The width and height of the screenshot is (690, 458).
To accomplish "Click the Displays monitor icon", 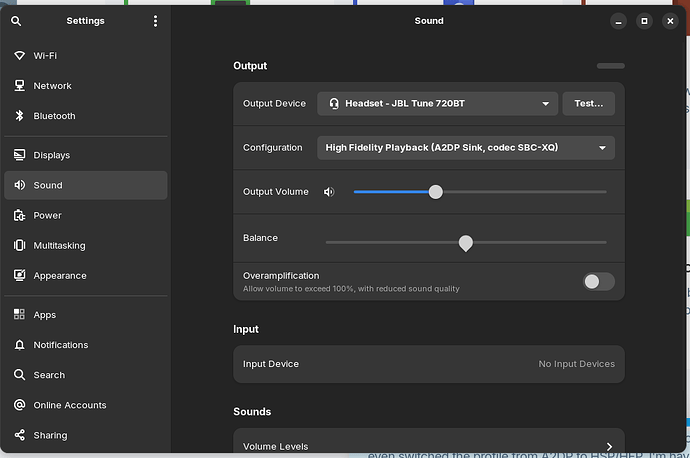I will [20, 155].
